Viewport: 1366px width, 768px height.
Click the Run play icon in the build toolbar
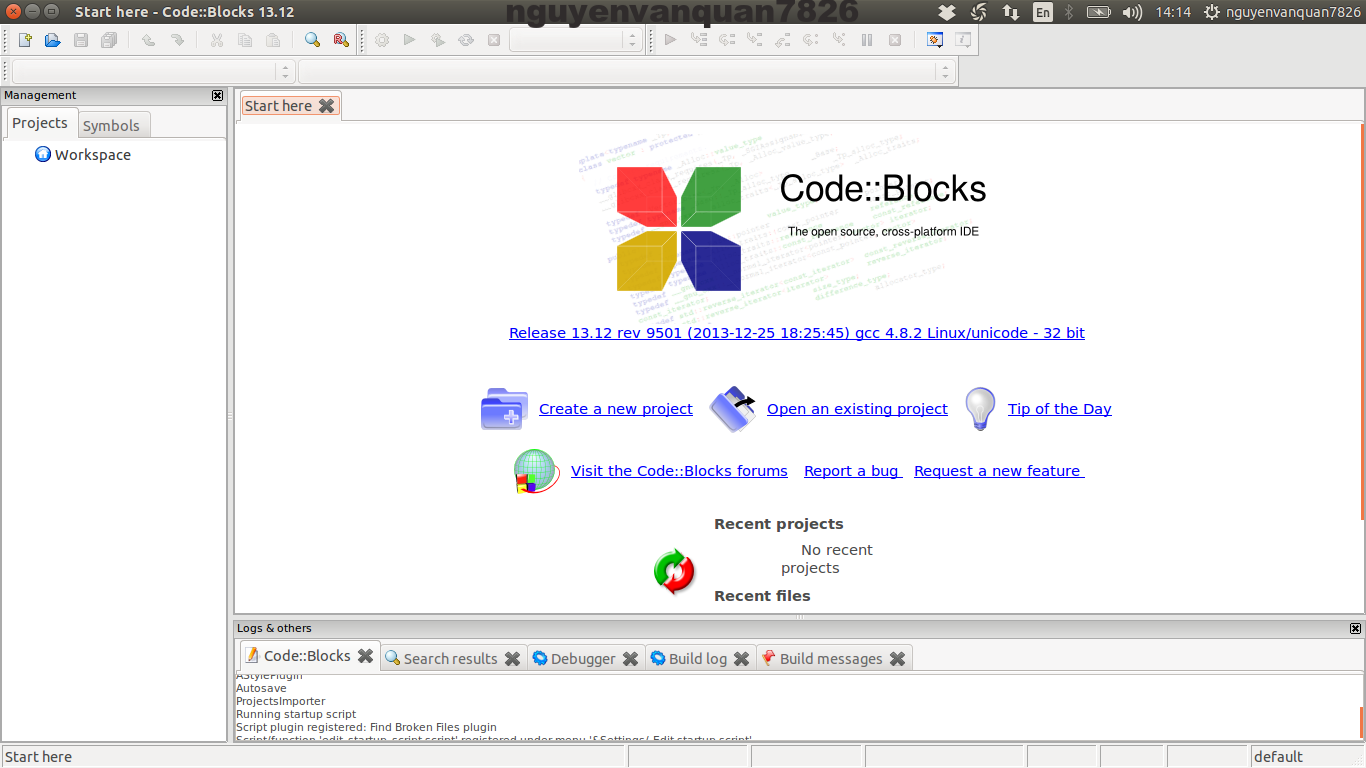pyautogui.click(x=409, y=40)
